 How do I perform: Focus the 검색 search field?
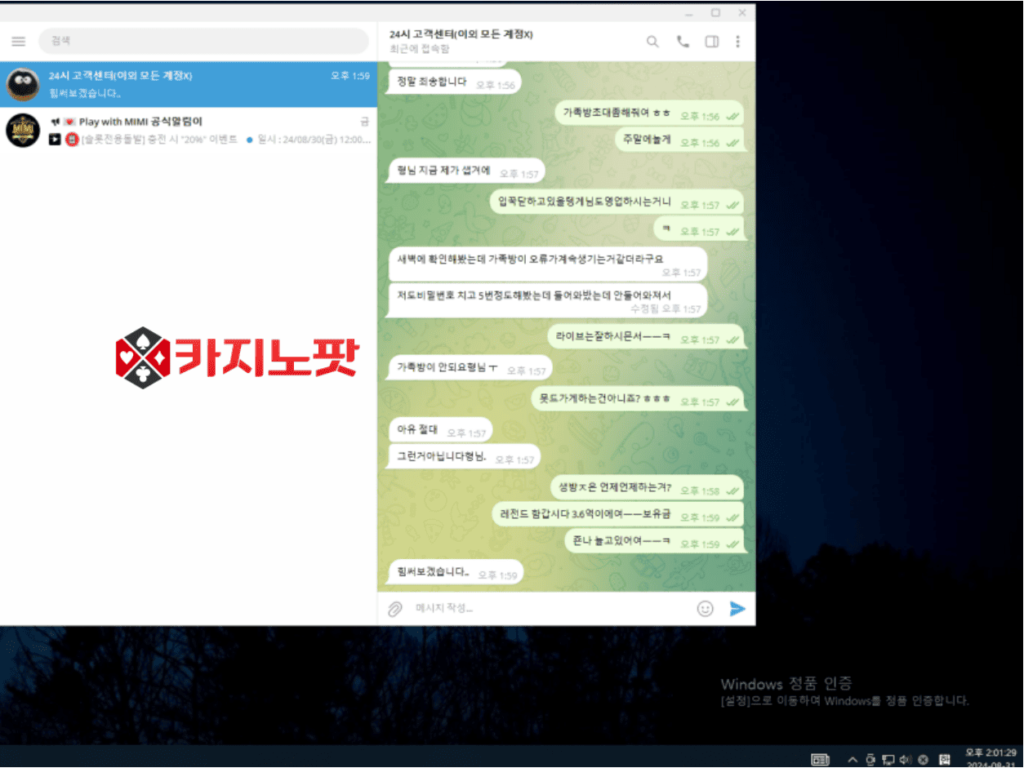(x=204, y=41)
